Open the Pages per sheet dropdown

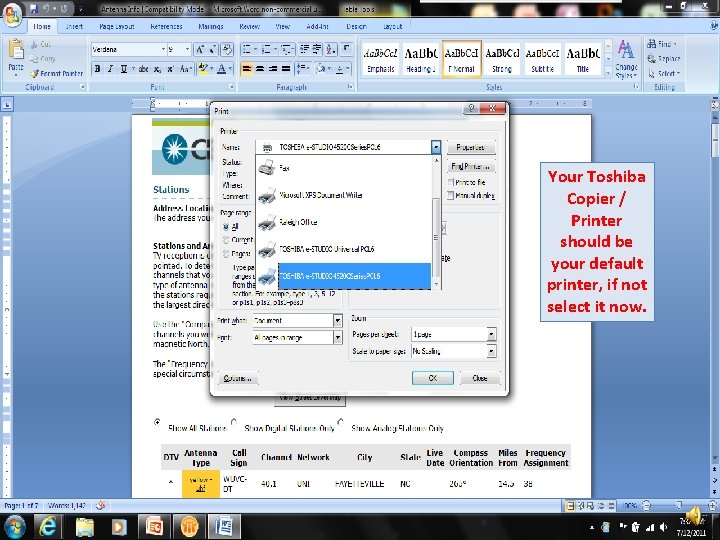[x=491, y=334]
